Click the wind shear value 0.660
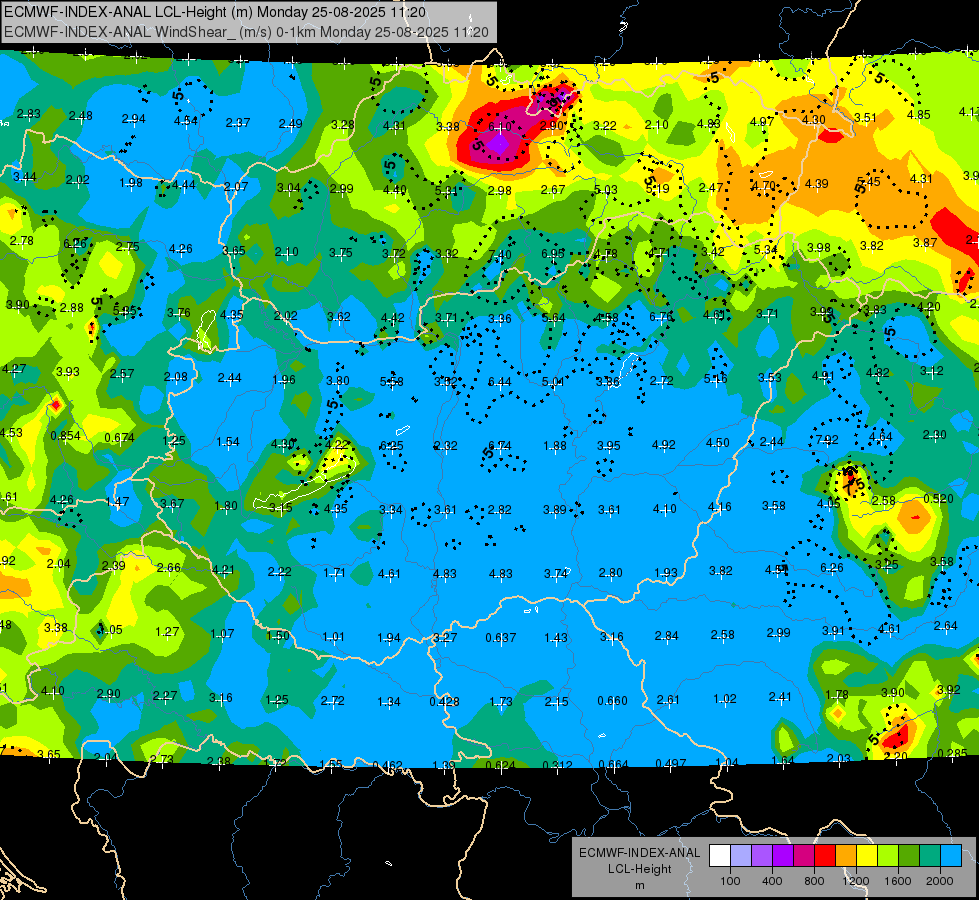This screenshot has width=979, height=900. (x=612, y=701)
